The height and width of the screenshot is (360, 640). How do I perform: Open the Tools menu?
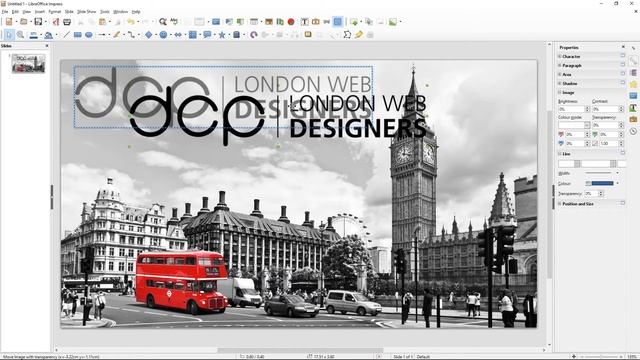[105, 12]
